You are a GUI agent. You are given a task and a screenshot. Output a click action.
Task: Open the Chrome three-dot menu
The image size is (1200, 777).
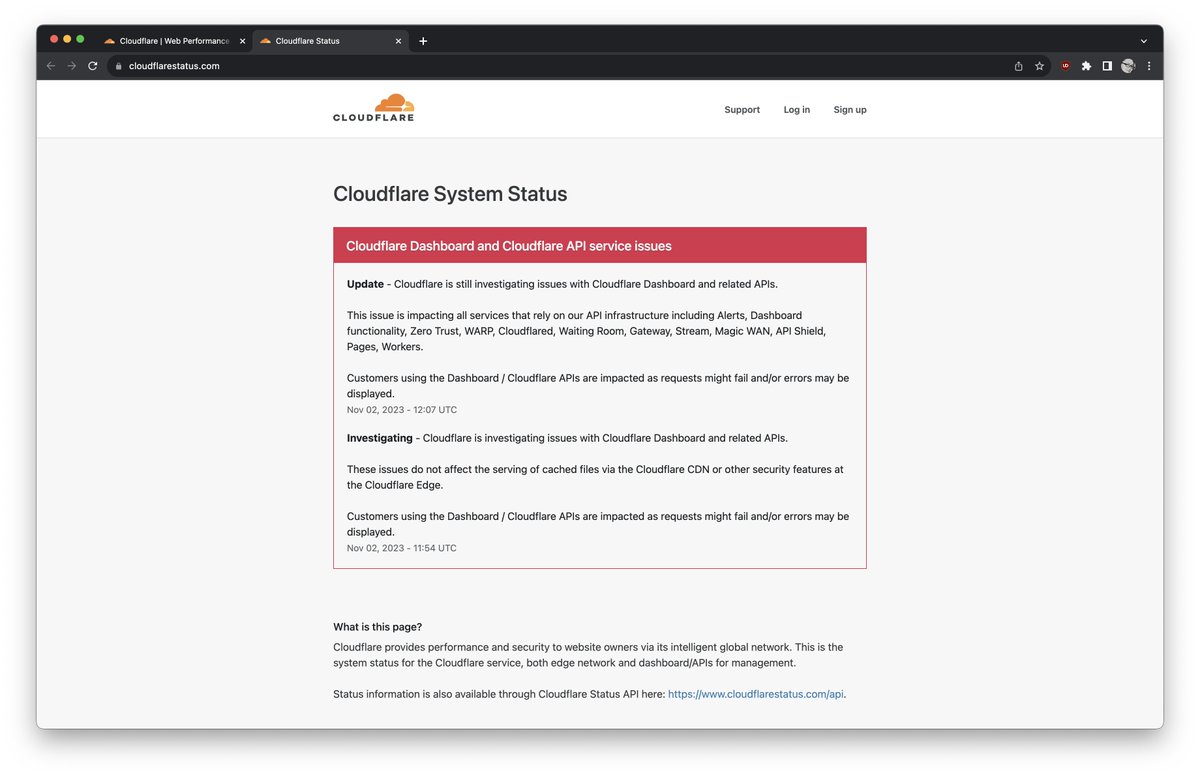tap(1149, 66)
